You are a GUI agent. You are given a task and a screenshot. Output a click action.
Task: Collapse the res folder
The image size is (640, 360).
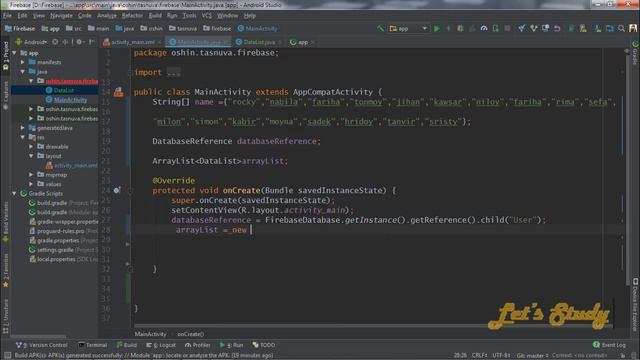pos(23,137)
